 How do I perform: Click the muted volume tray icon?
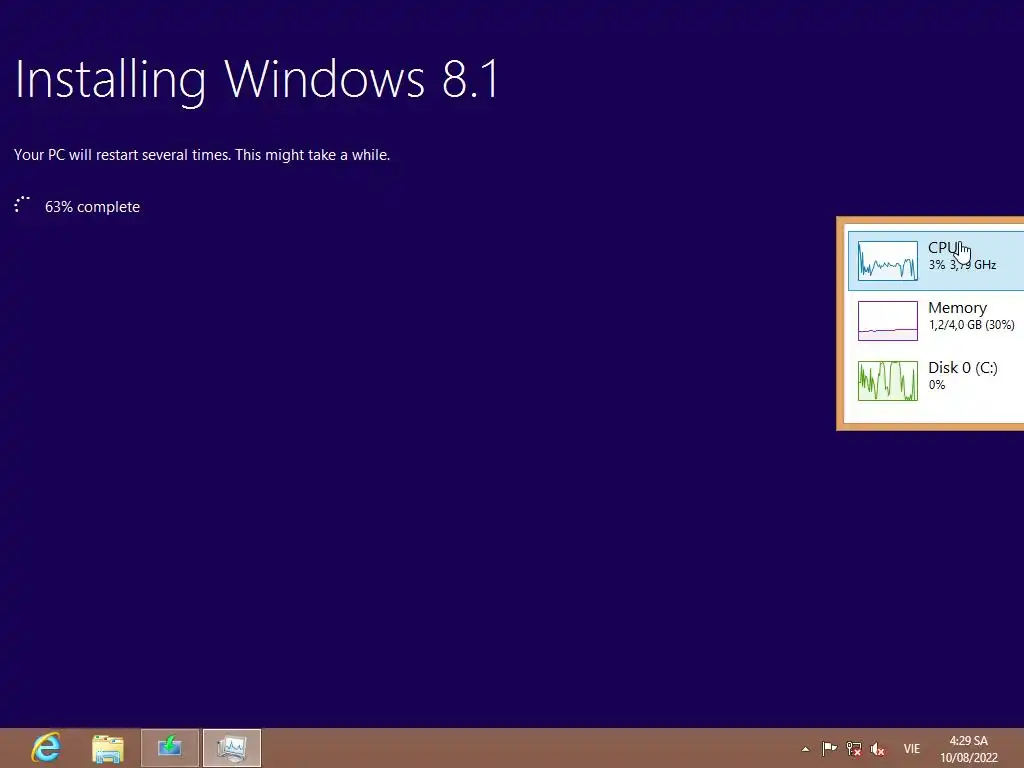pyautogui.click(x=878, y=748)
